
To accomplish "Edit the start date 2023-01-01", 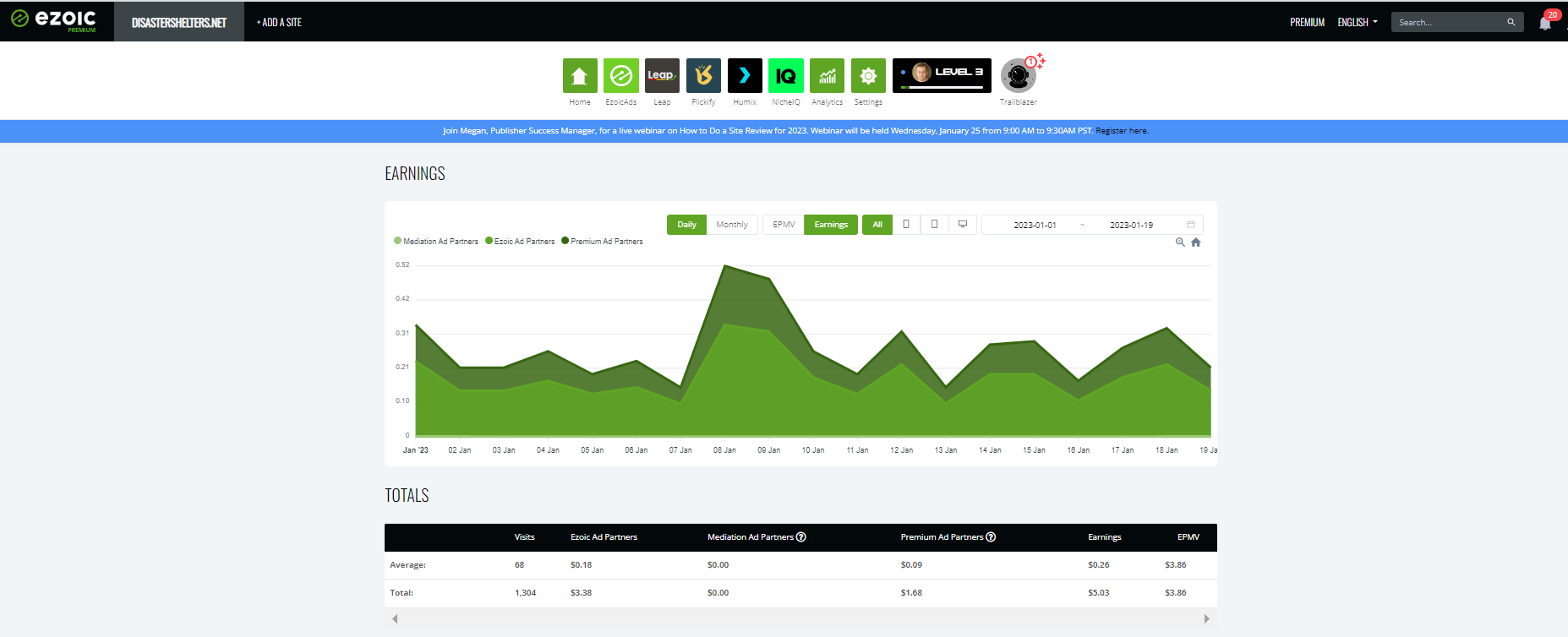I will coord(1035,226).
